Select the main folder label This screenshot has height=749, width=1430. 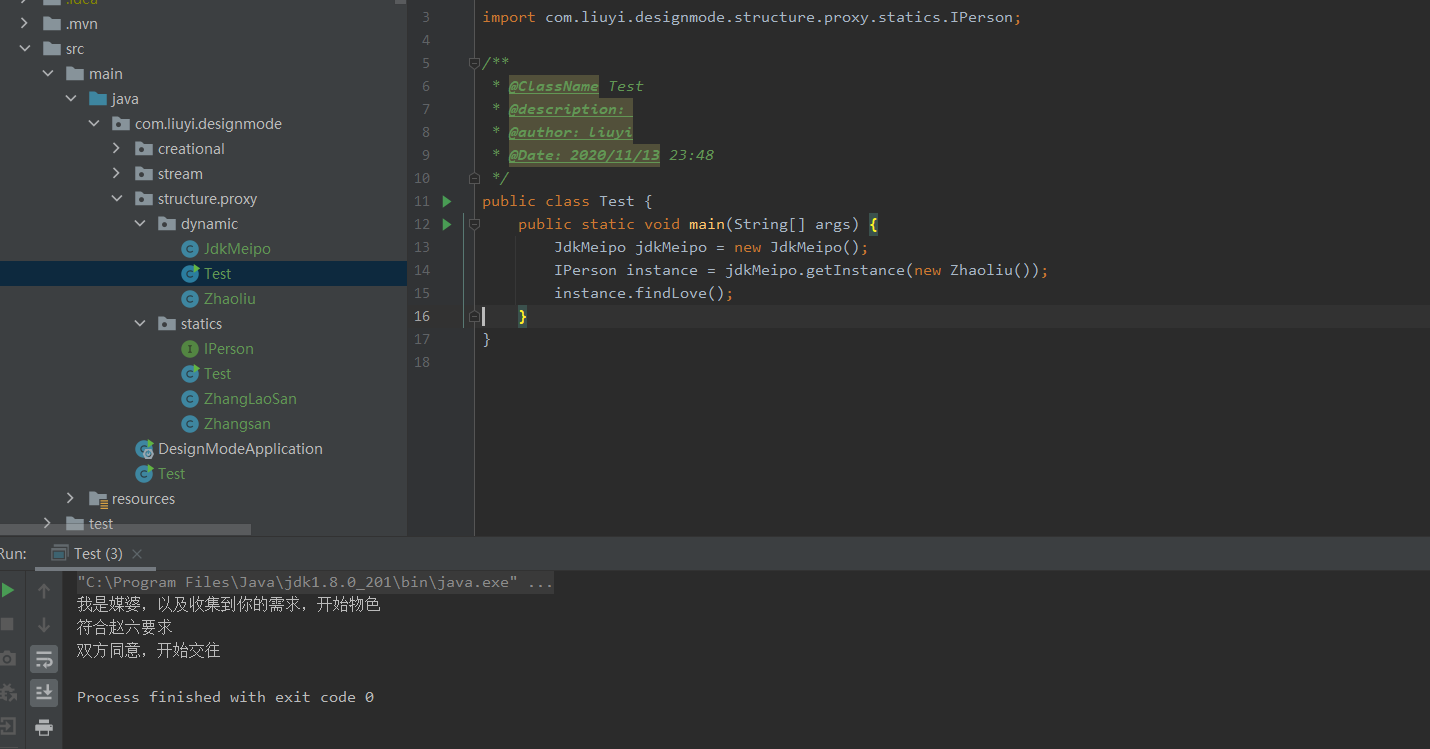pos(105,74)
